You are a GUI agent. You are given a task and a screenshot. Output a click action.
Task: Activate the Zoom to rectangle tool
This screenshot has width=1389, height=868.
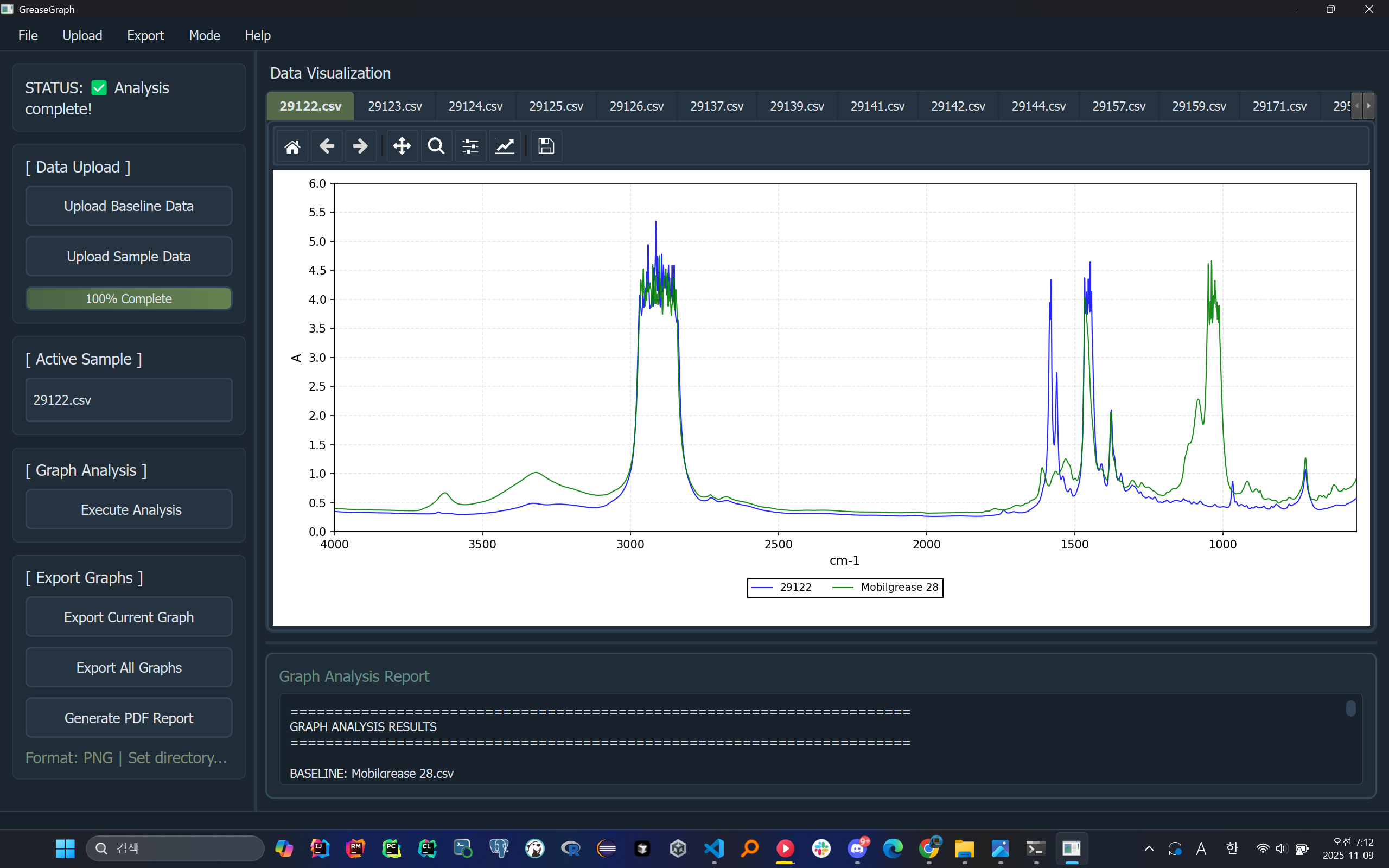click(436, 146)
